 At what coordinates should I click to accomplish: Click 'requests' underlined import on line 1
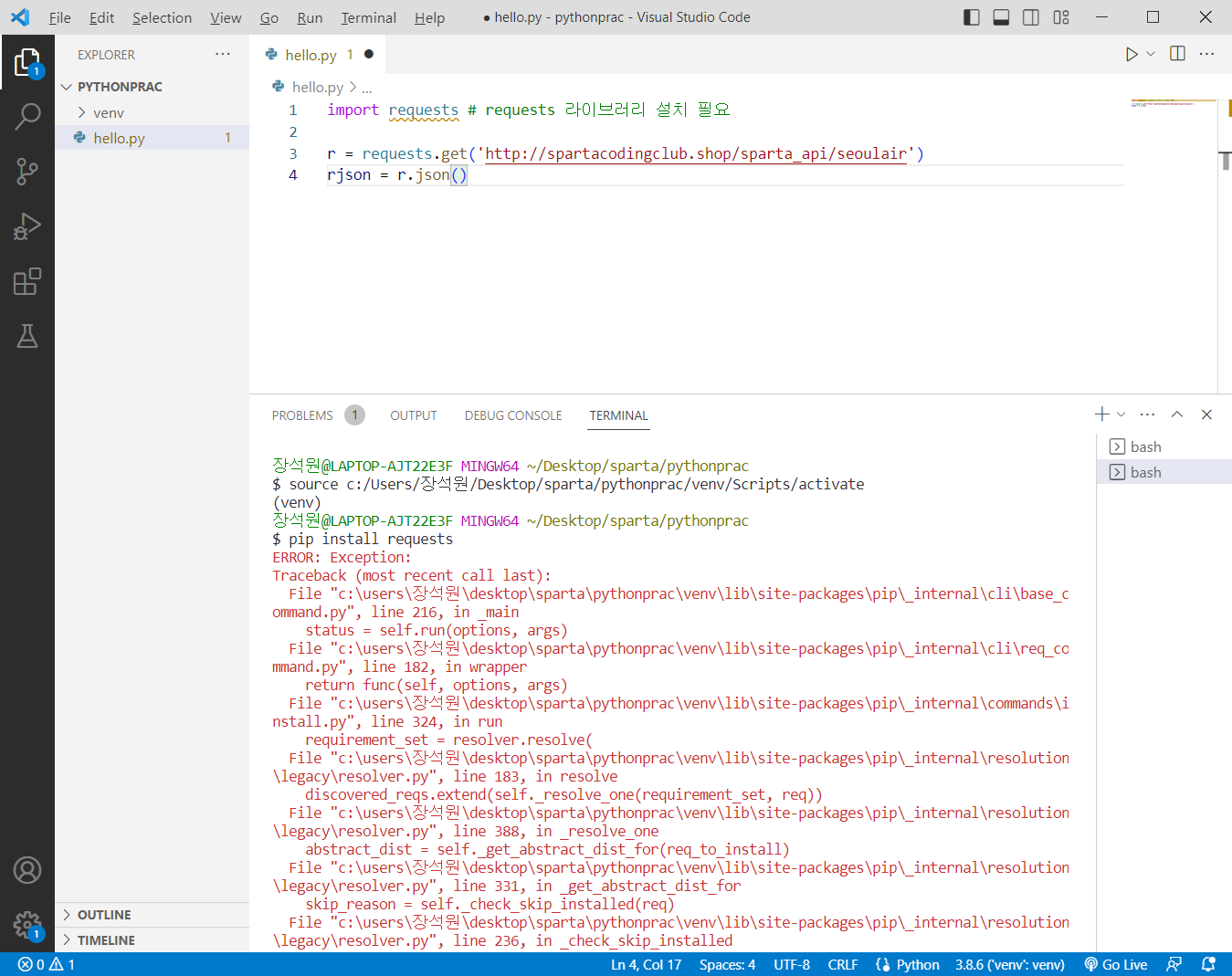[424, 110]
